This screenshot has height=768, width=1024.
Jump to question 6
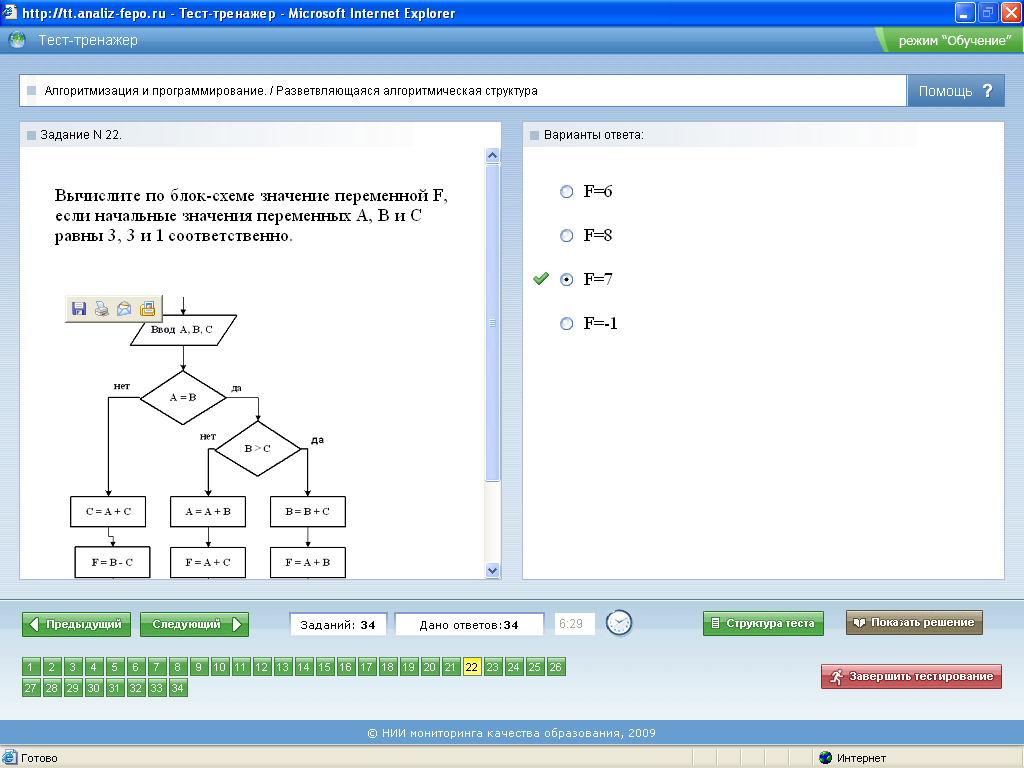tap(135, 667)
